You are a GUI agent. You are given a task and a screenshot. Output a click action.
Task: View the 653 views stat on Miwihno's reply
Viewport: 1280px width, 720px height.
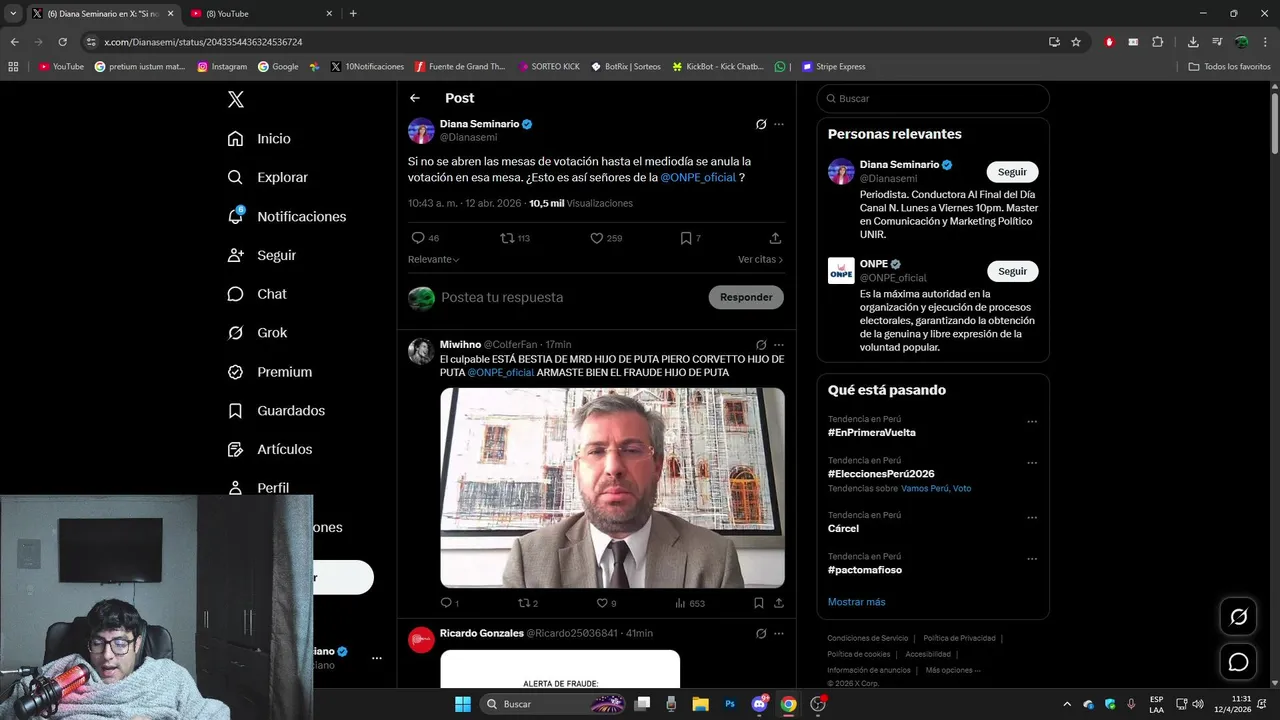tap(690, 603)
